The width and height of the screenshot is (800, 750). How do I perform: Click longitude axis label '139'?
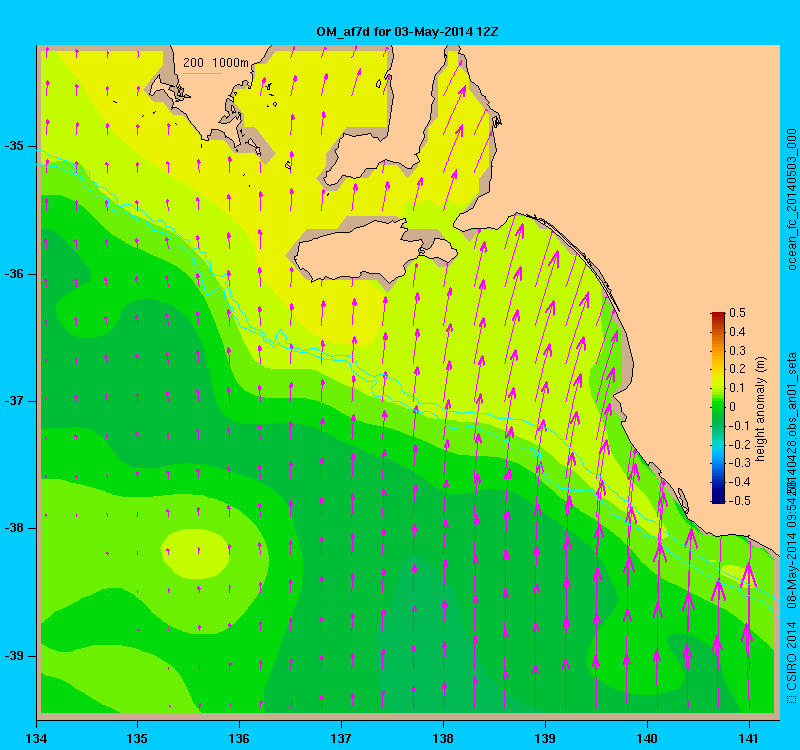pyautogui.click(x=545, y=738)
